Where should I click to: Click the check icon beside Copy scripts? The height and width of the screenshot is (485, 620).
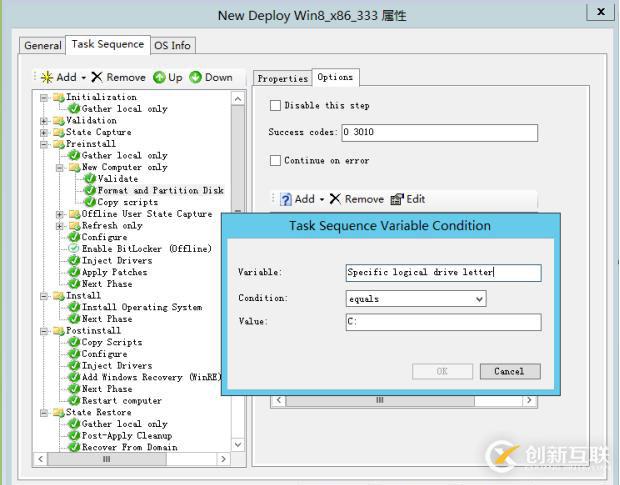[x=90, y=202]
